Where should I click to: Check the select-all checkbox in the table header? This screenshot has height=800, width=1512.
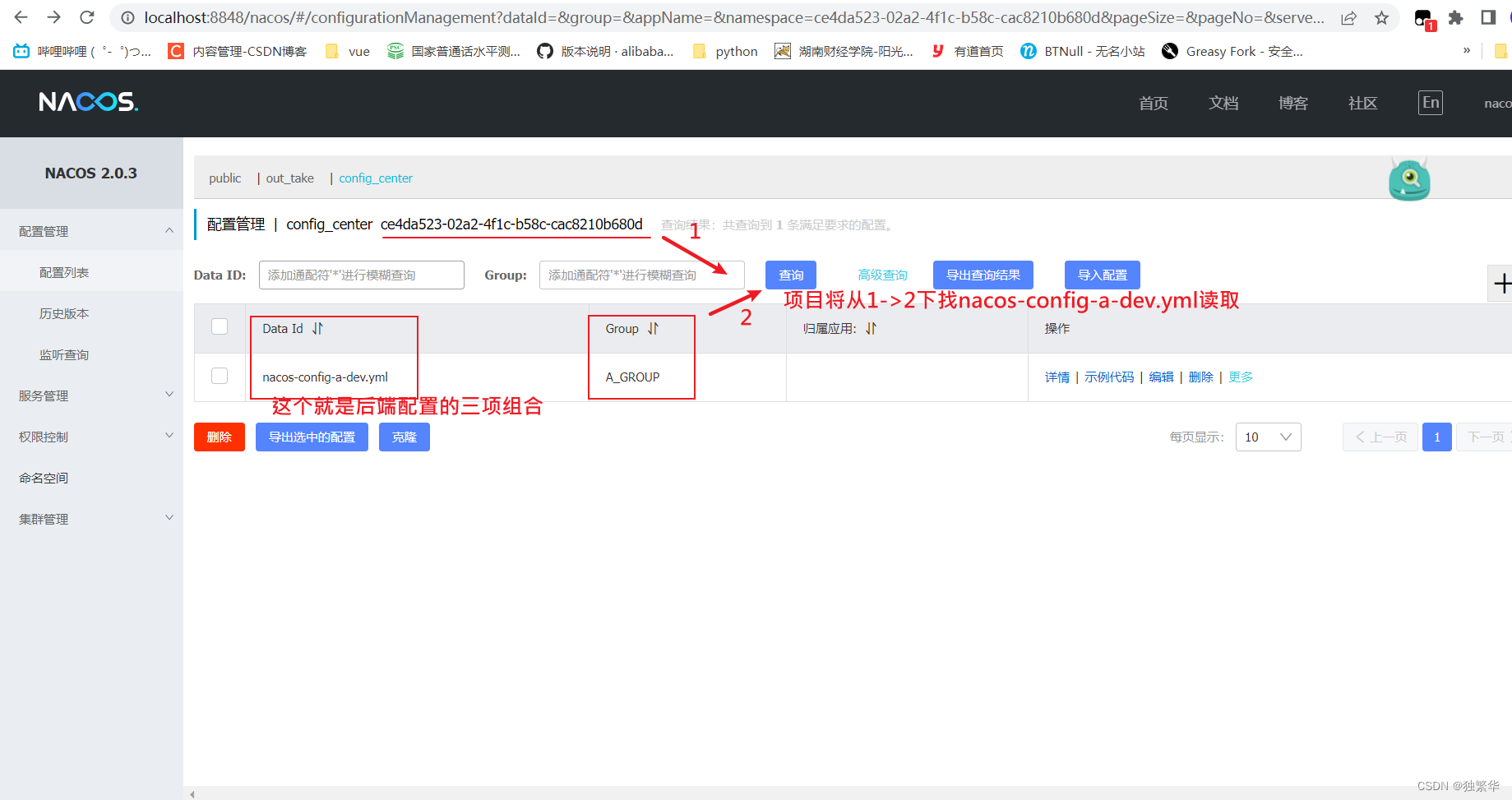pos(219,326)
